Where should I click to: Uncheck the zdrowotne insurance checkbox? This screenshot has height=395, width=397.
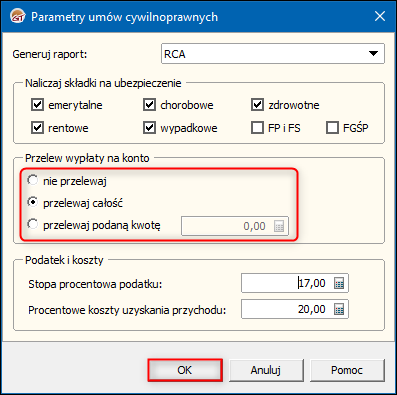coord(257,105)
